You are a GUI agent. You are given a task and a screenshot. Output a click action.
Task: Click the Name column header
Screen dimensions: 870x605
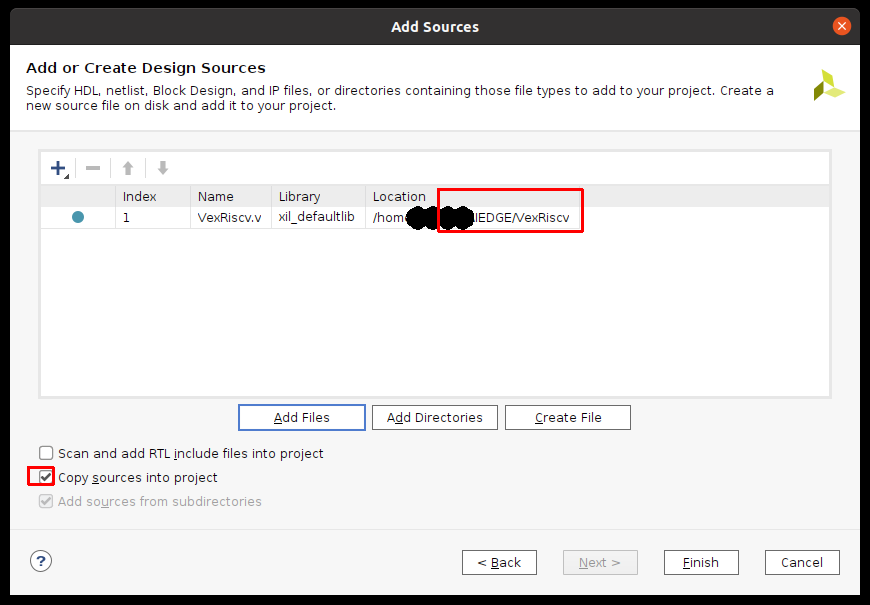click(231, 196)
